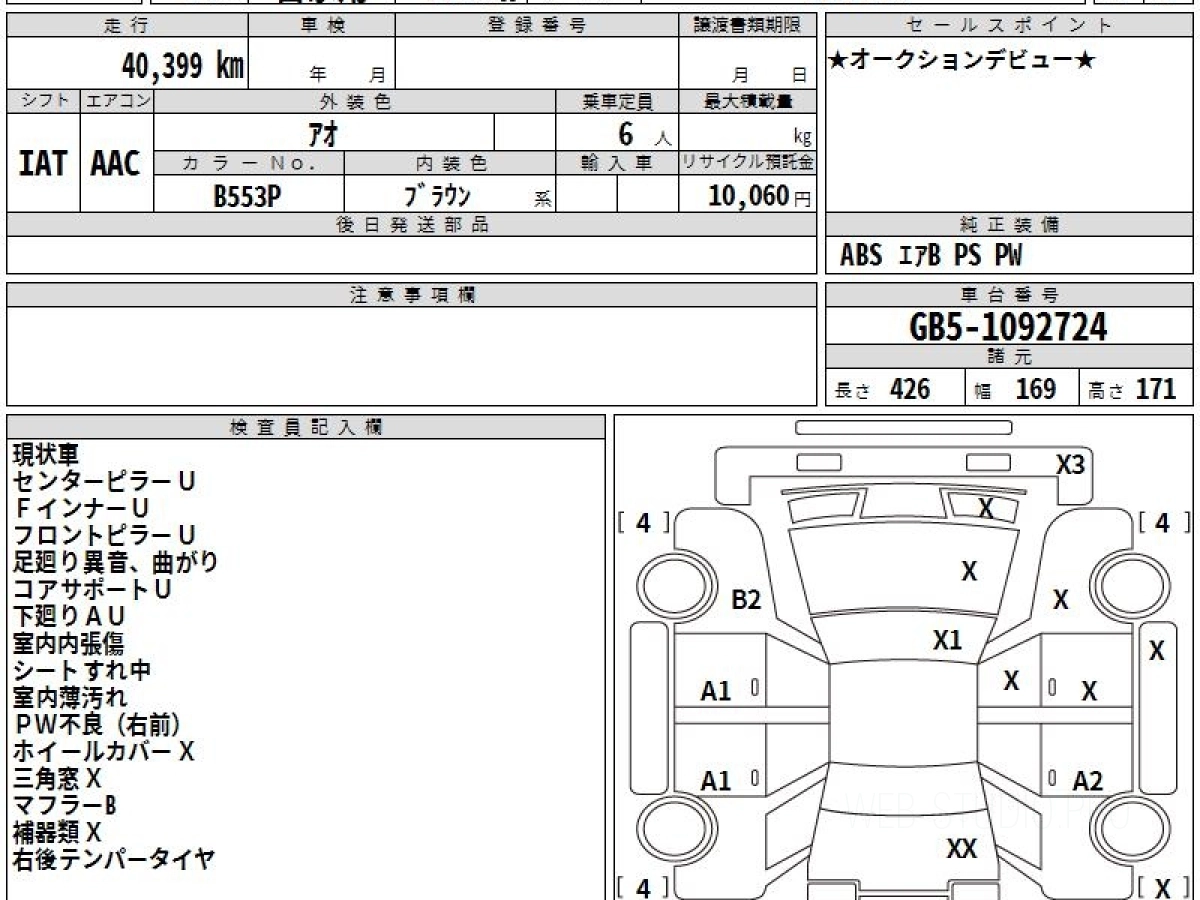Select the 車台番号 header

click(x=1009, y=295)
